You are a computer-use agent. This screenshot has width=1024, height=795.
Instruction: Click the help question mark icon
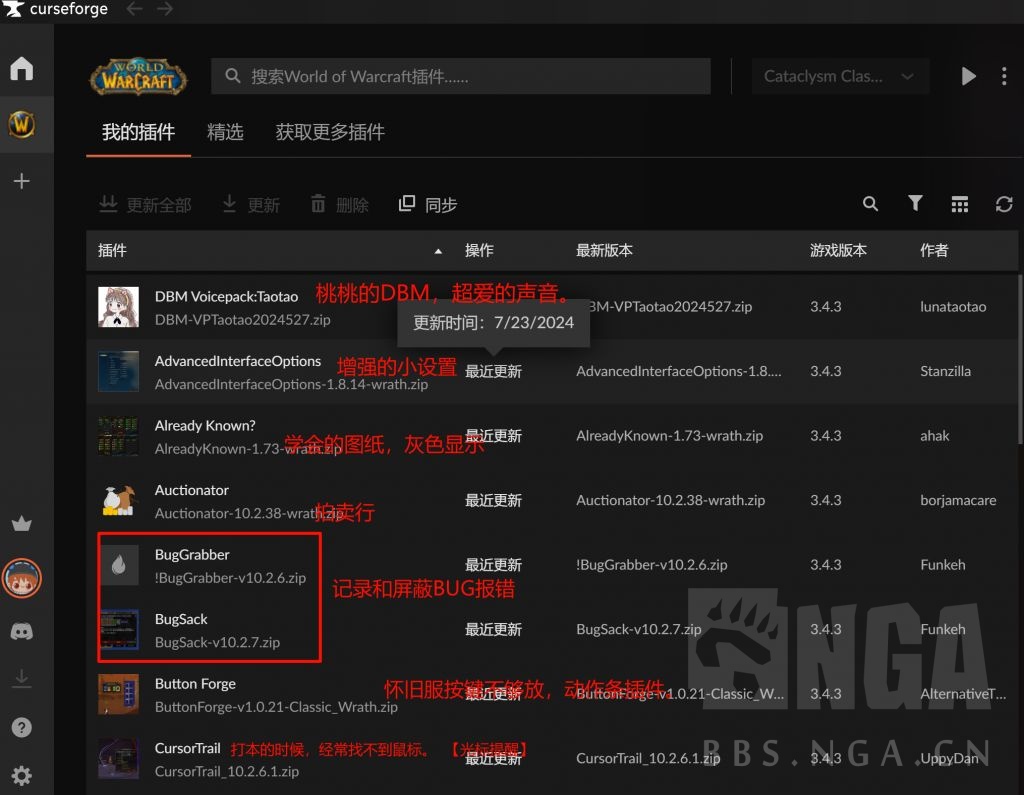22,727
